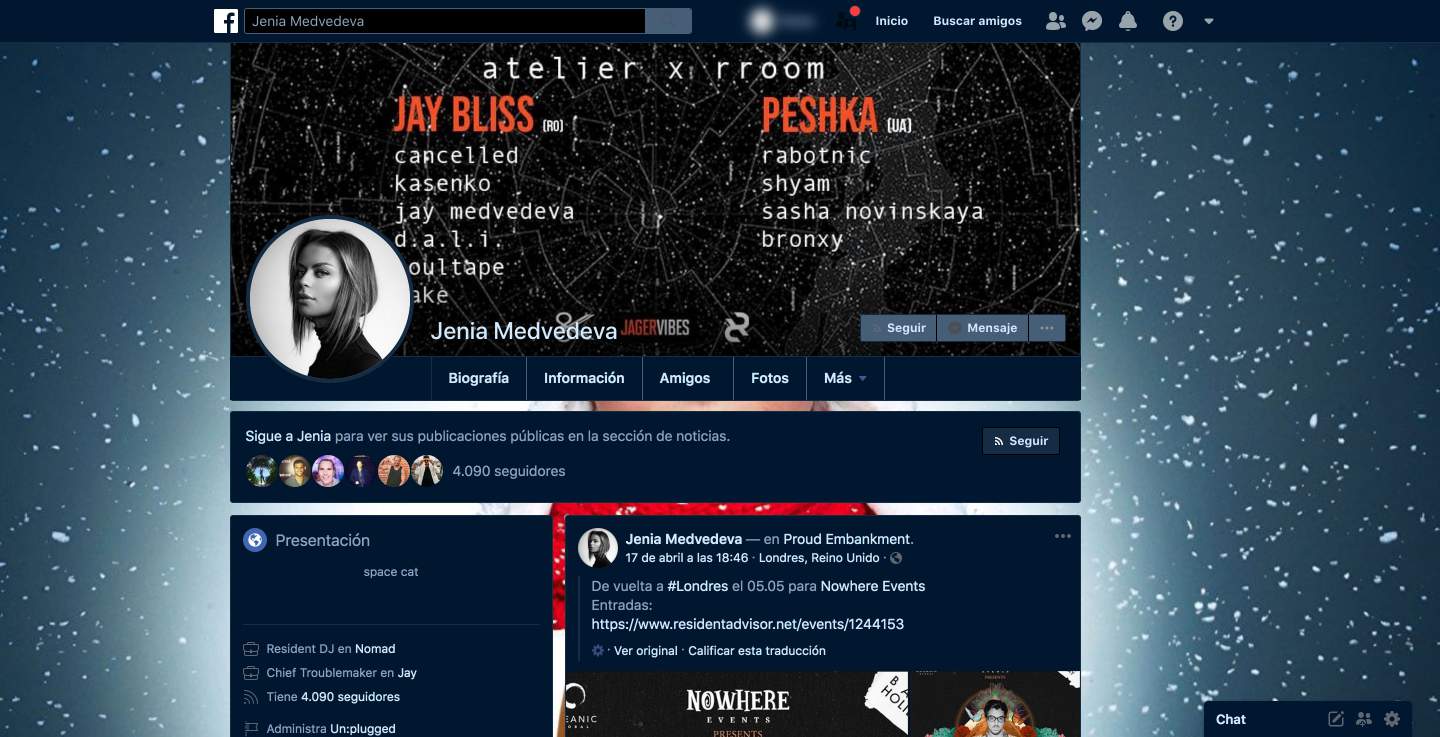The image size is (1440, 737).
Task: Open the Un:plugged page link
Action: pyautogui.click(x=363, y=729)
